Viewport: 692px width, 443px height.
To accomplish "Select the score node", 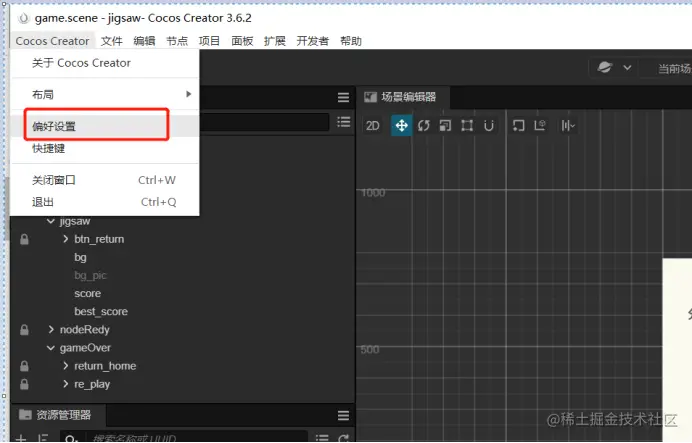I will coord(87,293).
